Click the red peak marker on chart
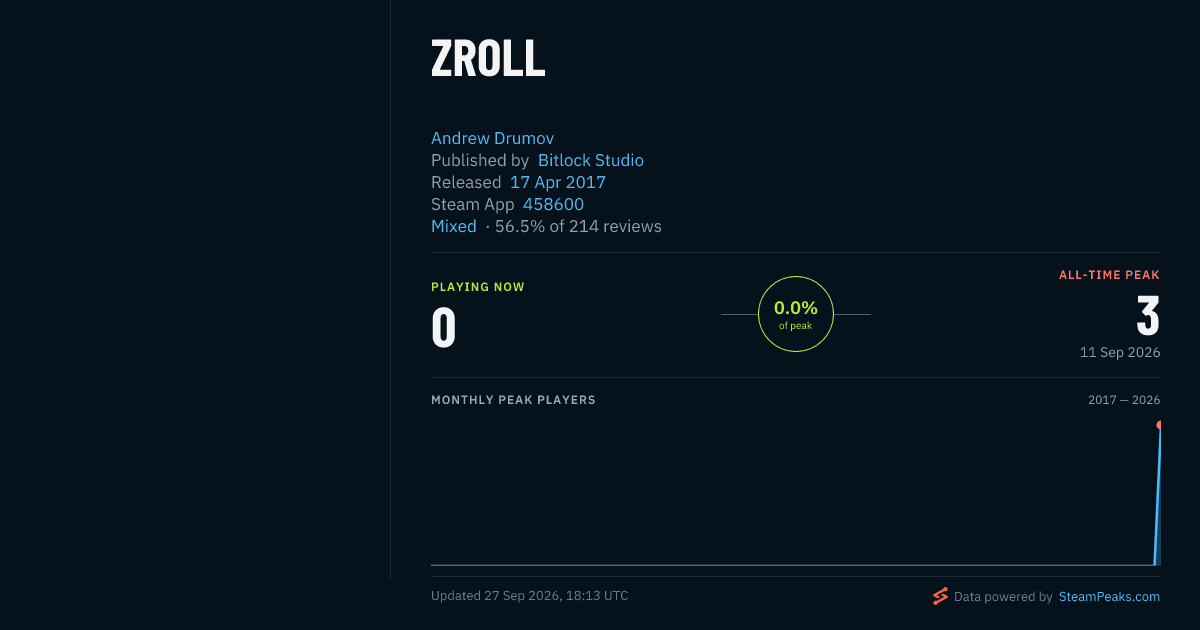 [x=1159, y=425]
